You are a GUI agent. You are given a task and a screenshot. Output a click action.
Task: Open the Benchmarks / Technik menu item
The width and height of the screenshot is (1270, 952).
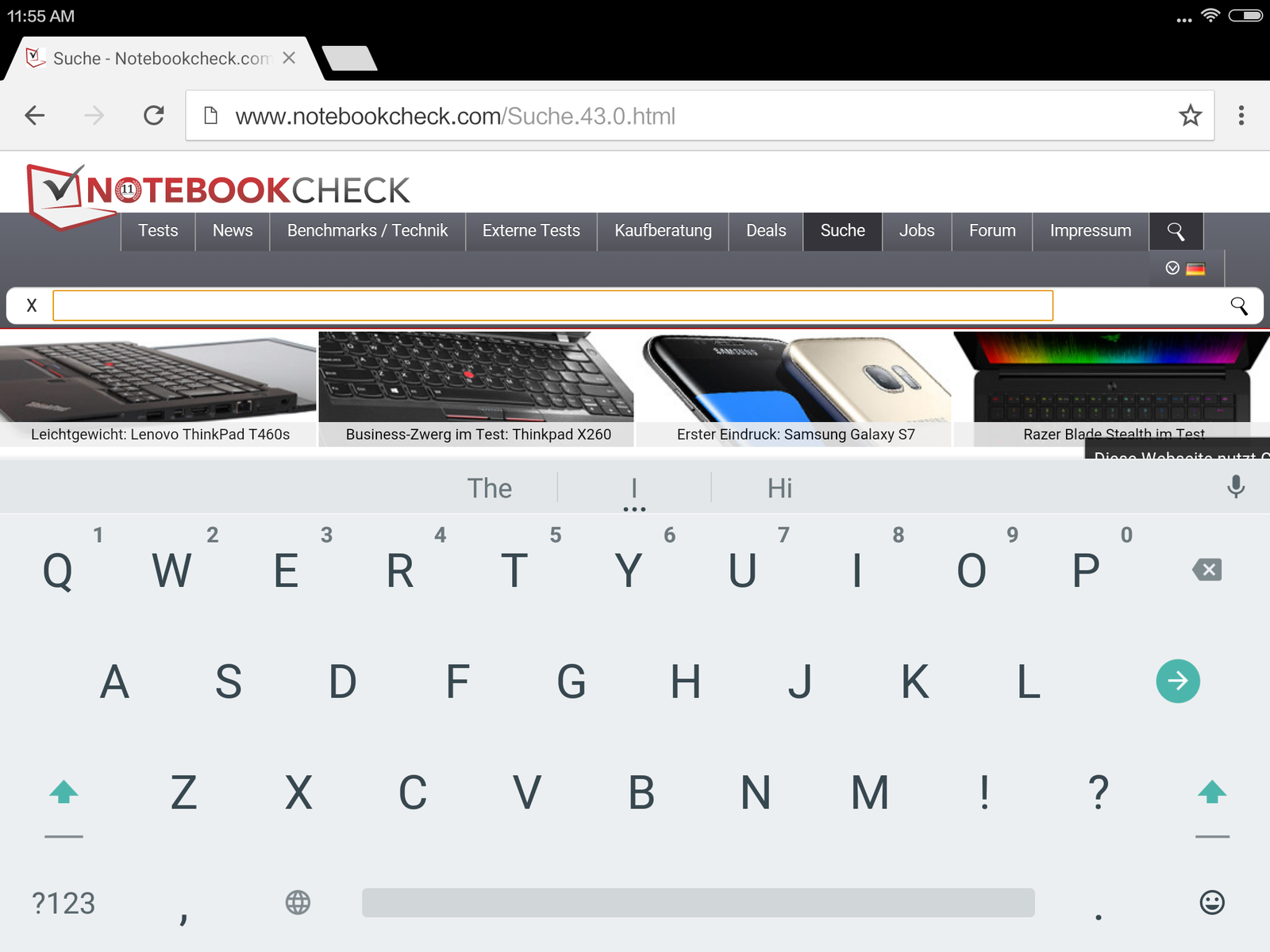(368, 231)
